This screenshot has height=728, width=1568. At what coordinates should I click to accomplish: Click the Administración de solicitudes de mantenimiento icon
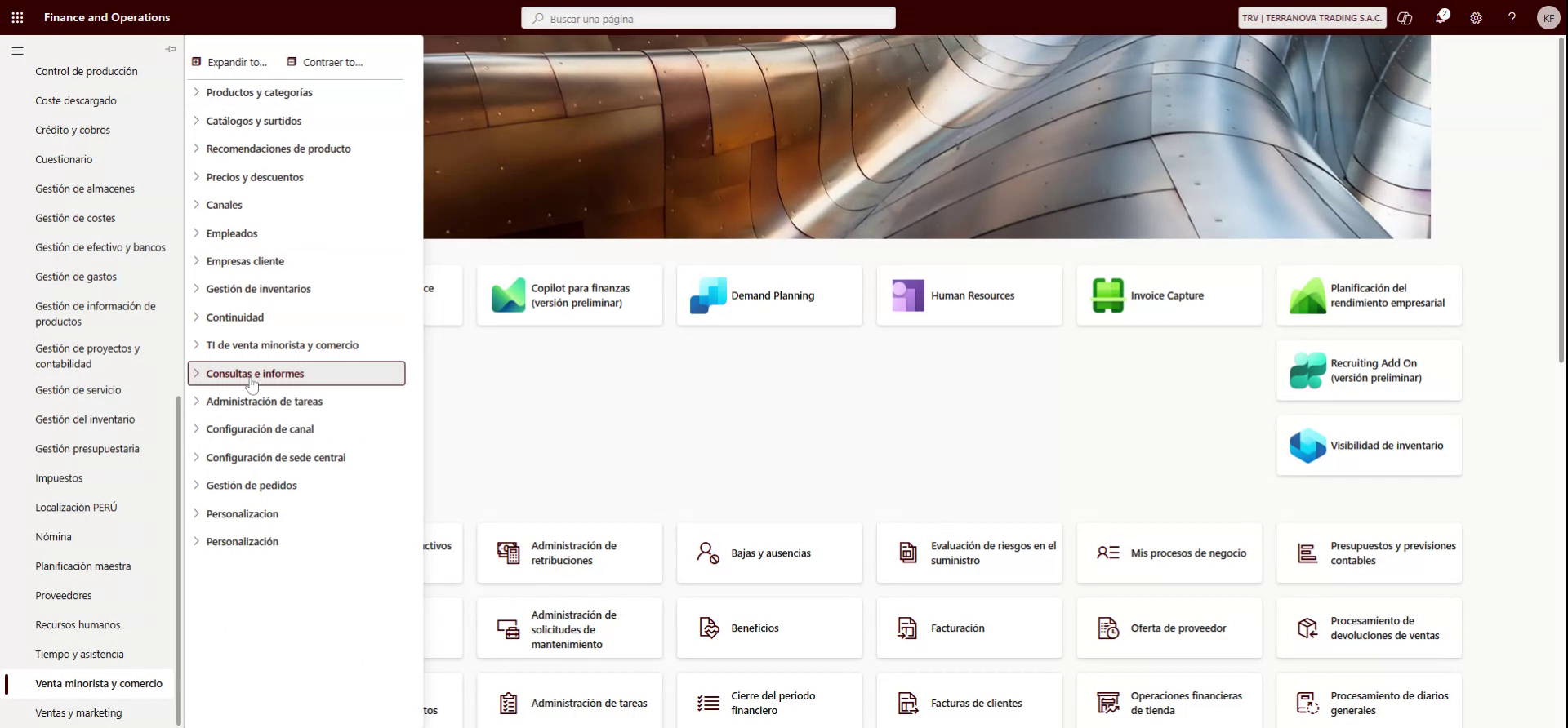coord(508,628)
